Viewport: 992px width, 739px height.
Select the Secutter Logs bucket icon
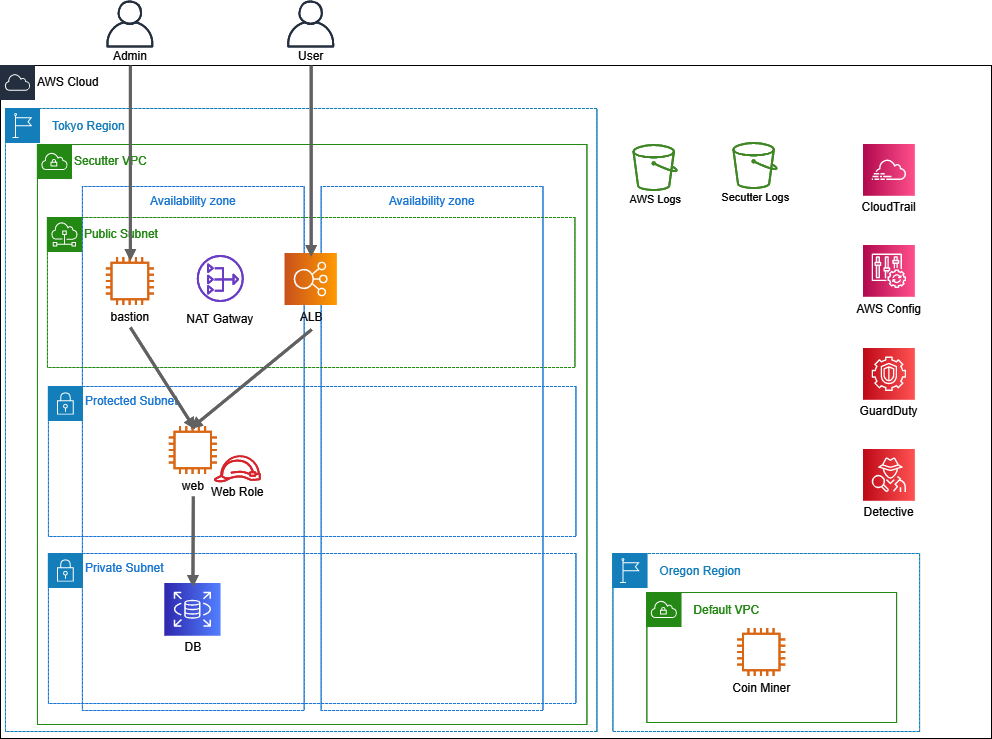[x=755, y=165]
